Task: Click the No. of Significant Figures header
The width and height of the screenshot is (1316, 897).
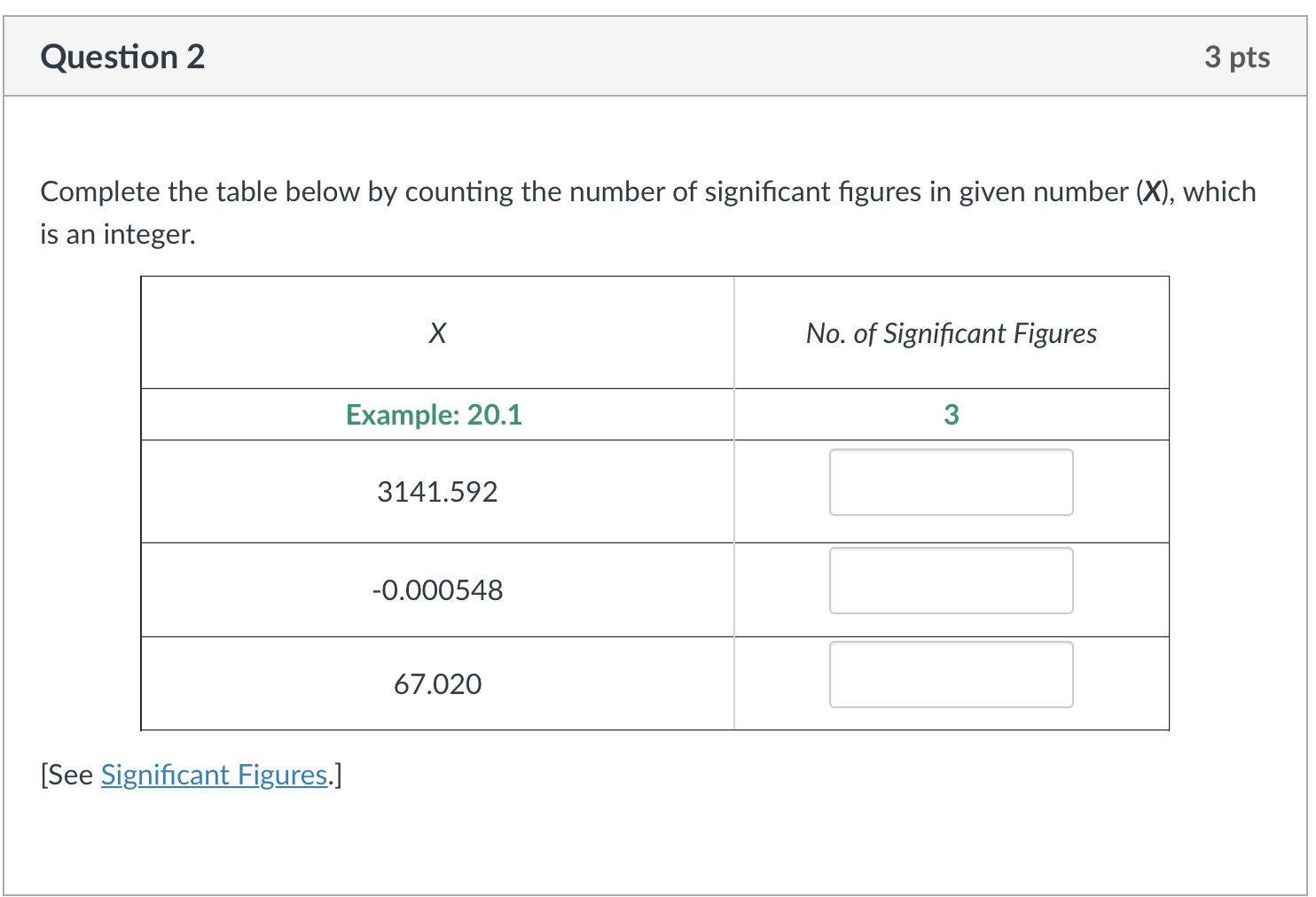Action: [x=951, y=333]
